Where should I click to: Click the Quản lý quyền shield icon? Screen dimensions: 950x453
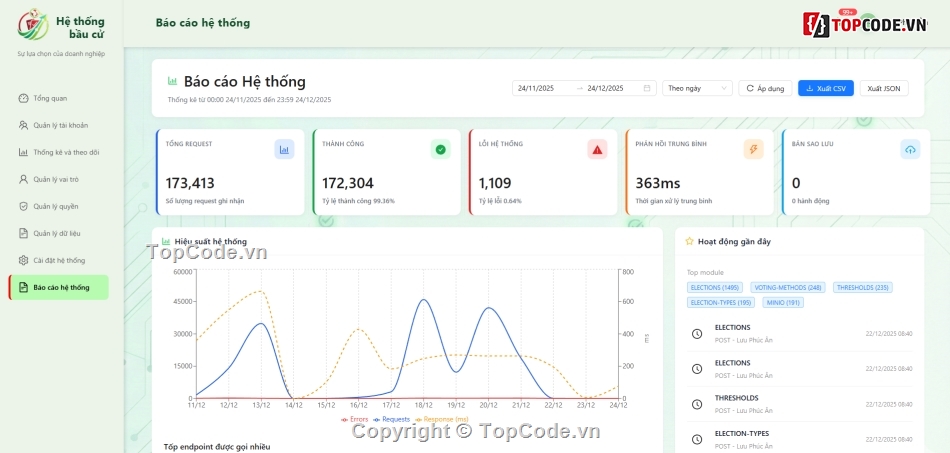tap(23, 207)
